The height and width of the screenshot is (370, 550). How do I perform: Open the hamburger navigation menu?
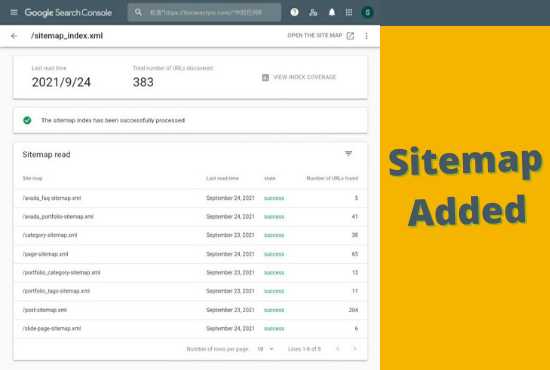point(14,13)
